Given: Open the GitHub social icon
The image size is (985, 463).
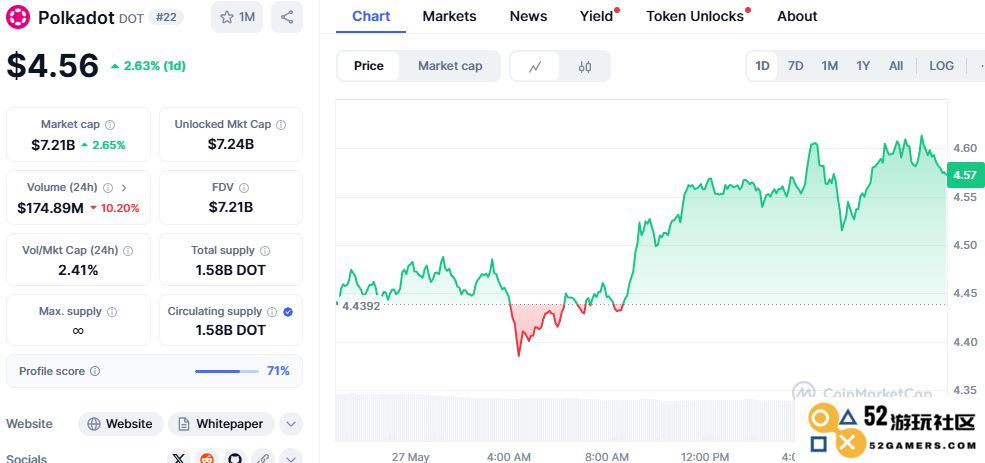Looking at the screenshot, I should coord(235,458).
